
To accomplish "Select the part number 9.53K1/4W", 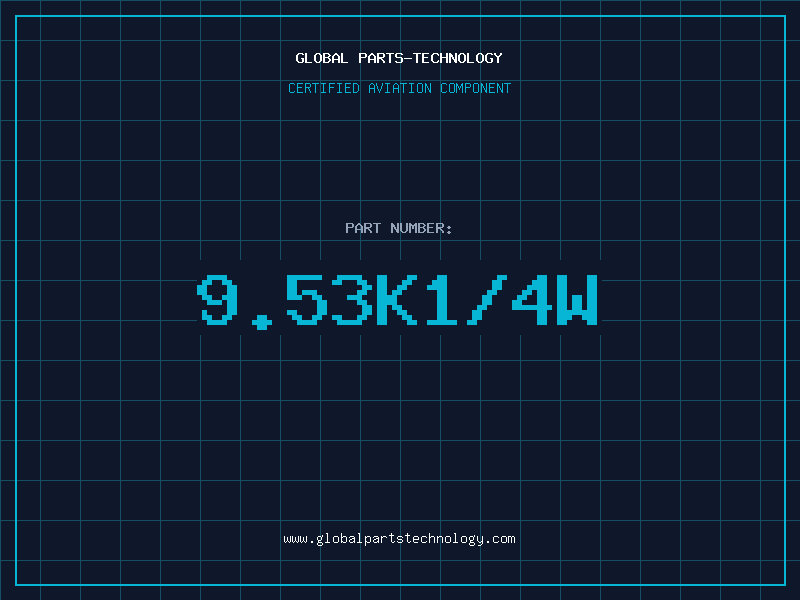I will tap(397, 301).
